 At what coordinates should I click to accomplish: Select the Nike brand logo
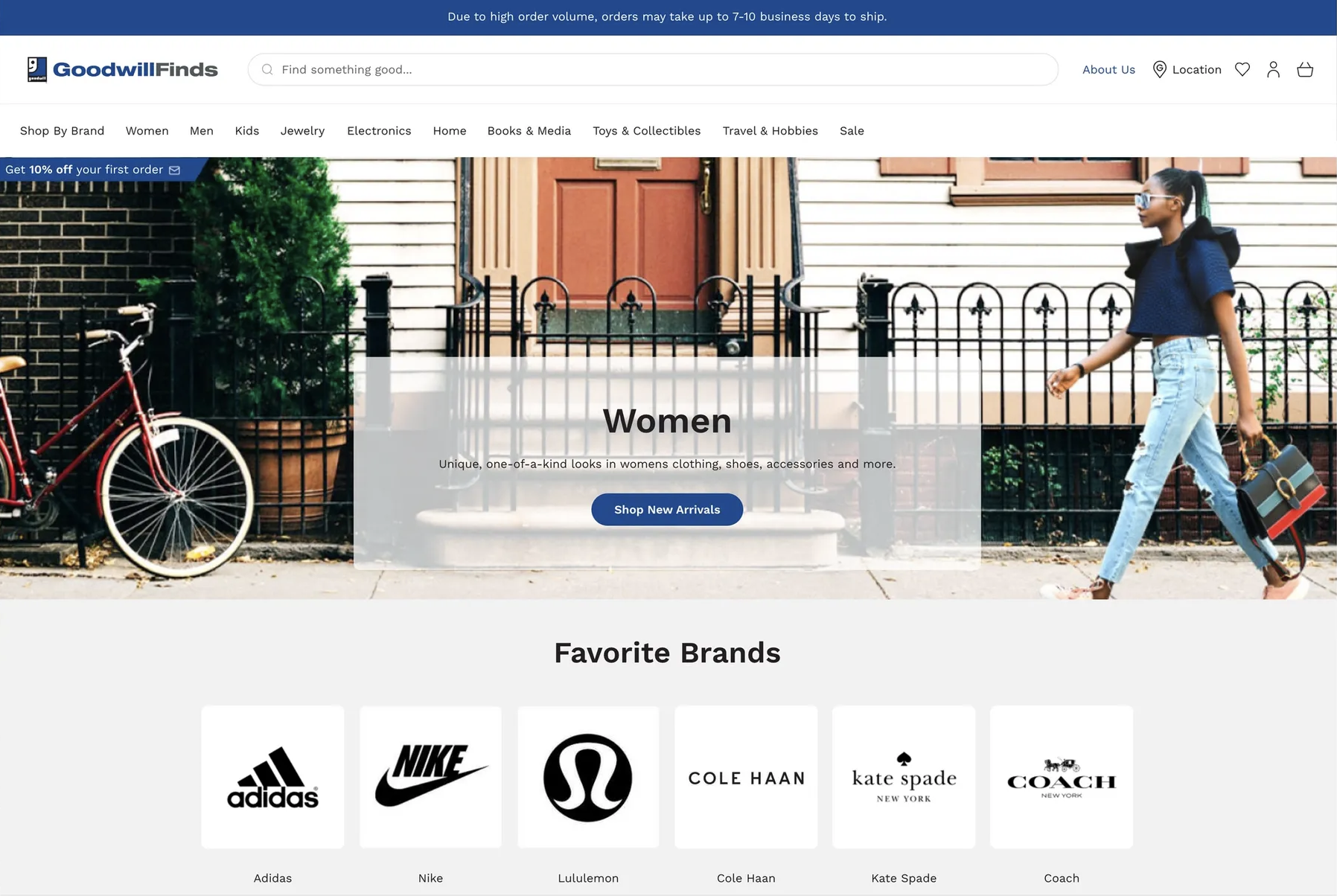point(430,777)
